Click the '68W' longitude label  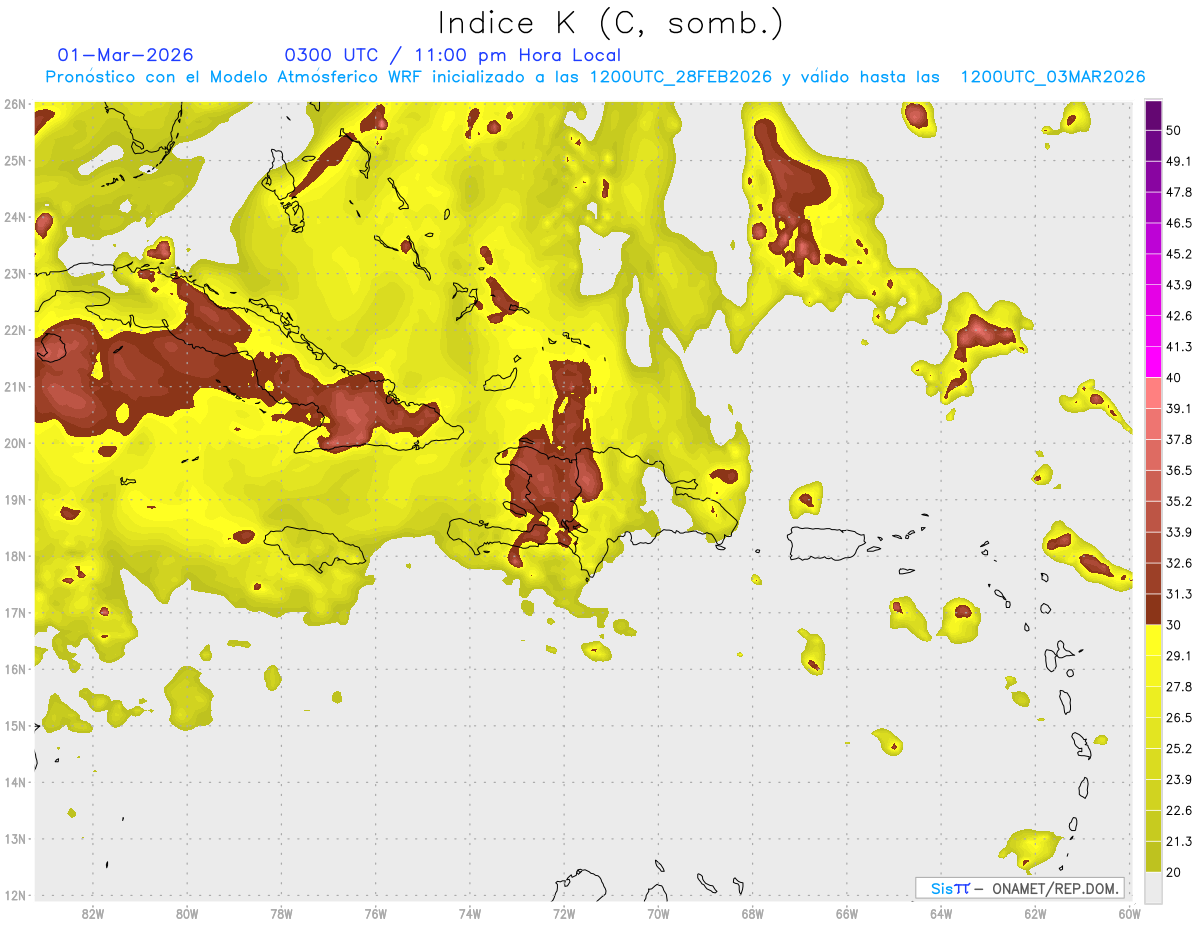coord(753,914)
